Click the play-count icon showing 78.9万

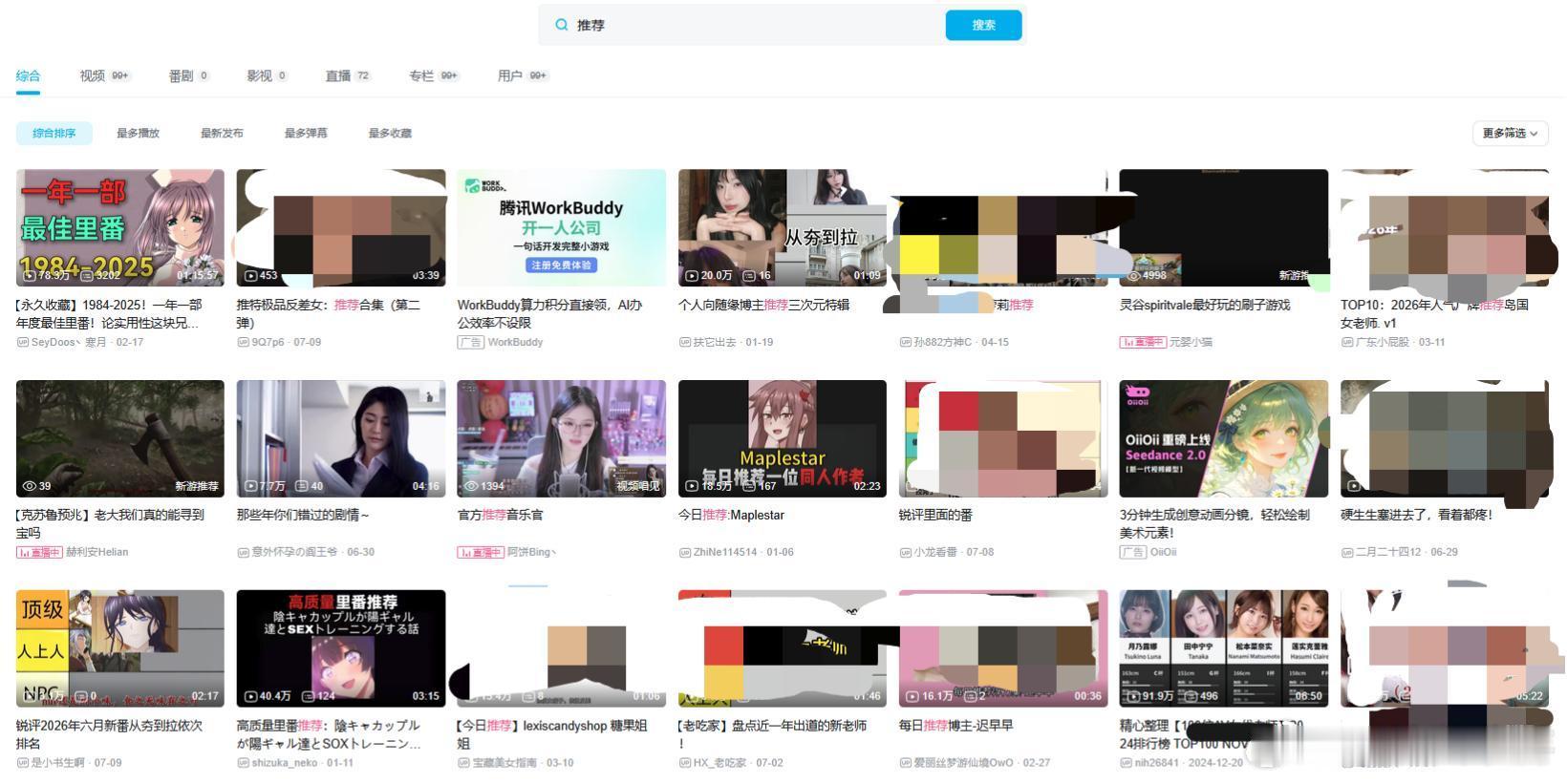coord(29,276)
